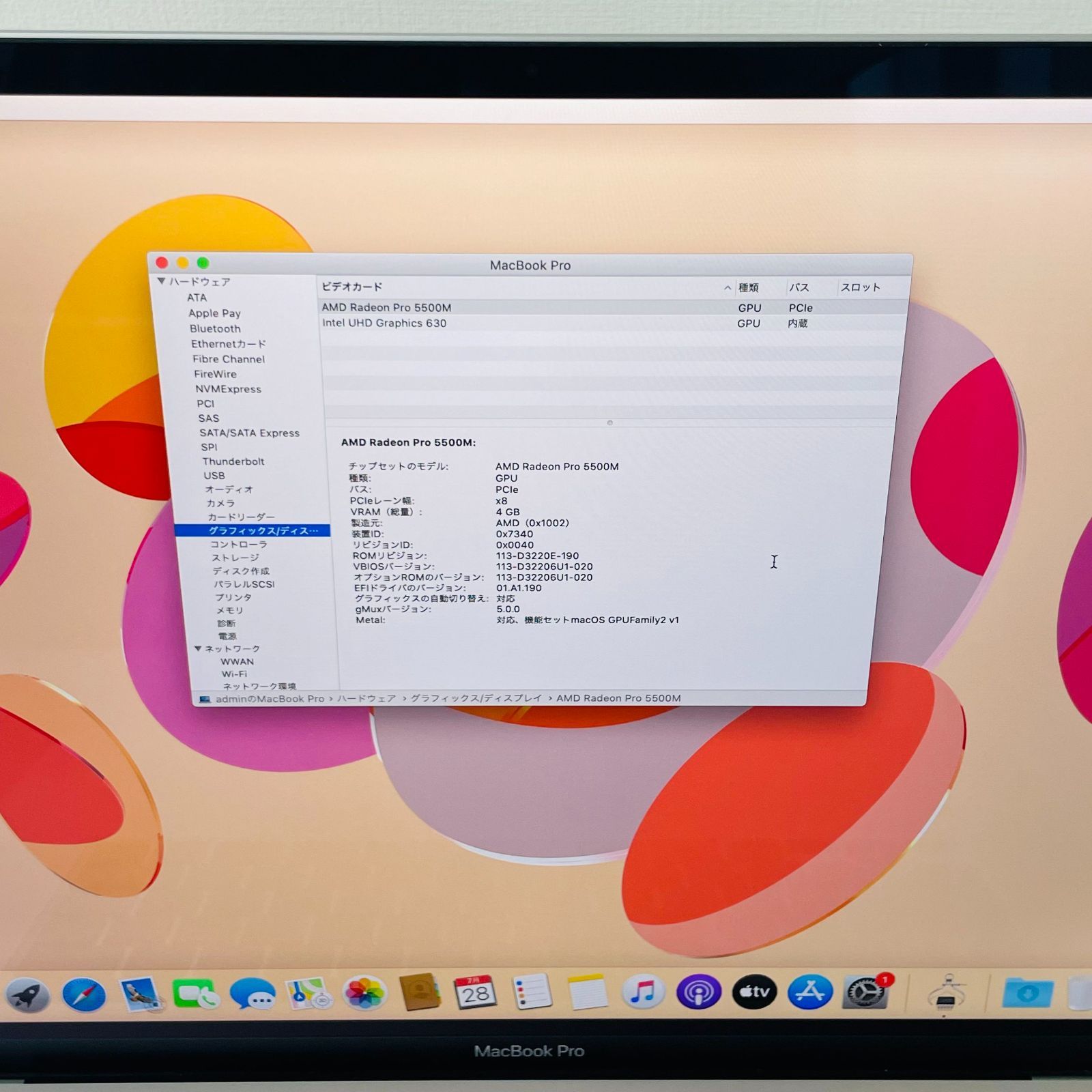The image size is (1092, 1092).
Task: Select カメラ in the sidebar
Action: (220, 503)
